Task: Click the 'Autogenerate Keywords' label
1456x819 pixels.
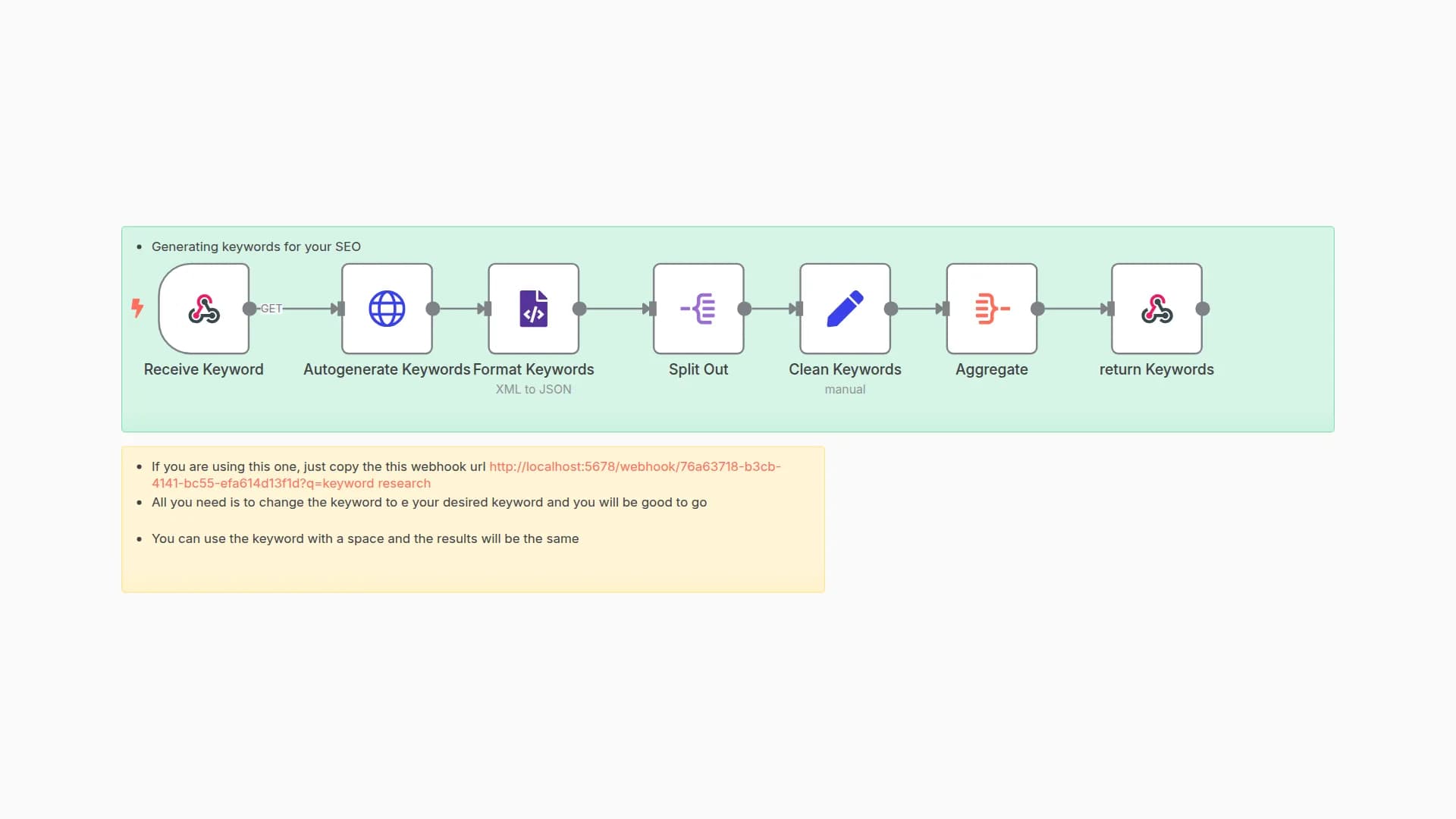Action: tap(387, 369)
